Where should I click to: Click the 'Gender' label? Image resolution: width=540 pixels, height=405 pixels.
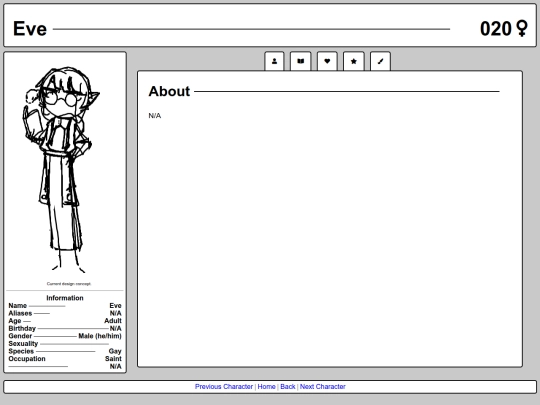click(x=20, y=336)
